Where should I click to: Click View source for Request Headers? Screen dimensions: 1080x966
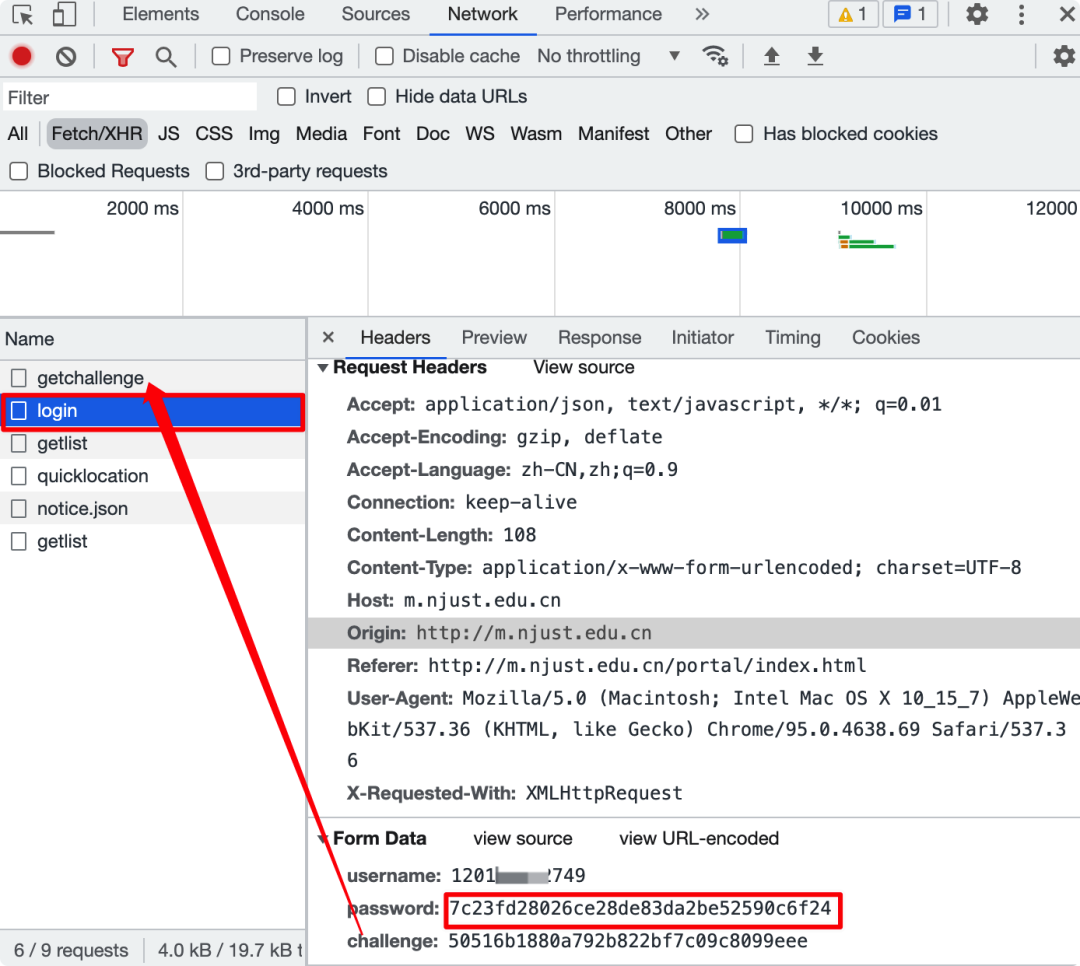click(583, 367)
